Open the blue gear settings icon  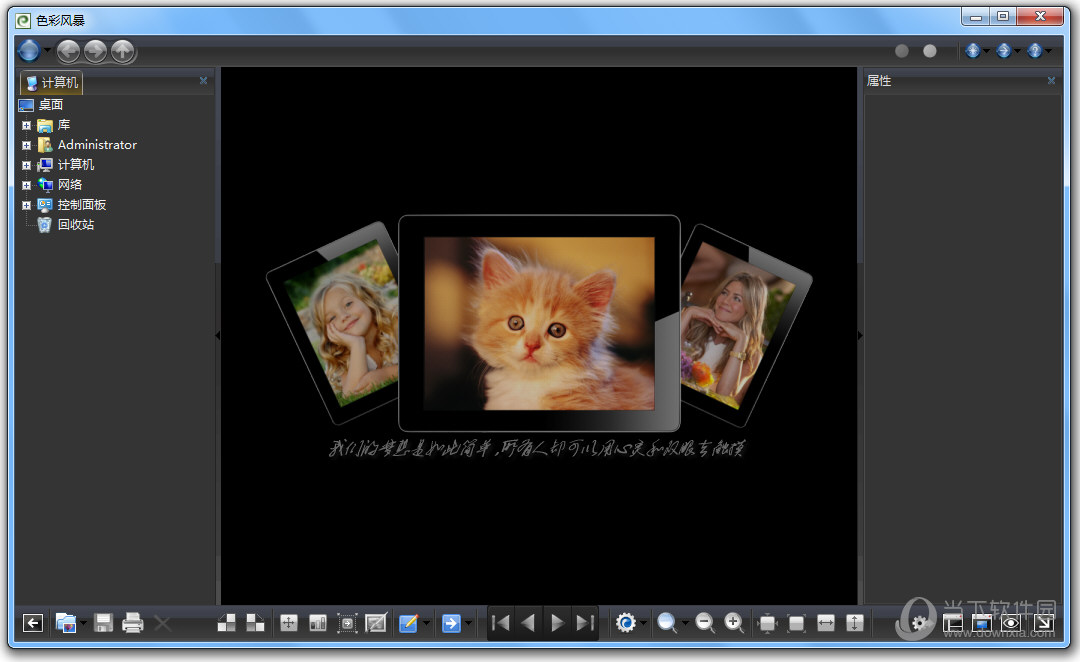coord(625,623)
